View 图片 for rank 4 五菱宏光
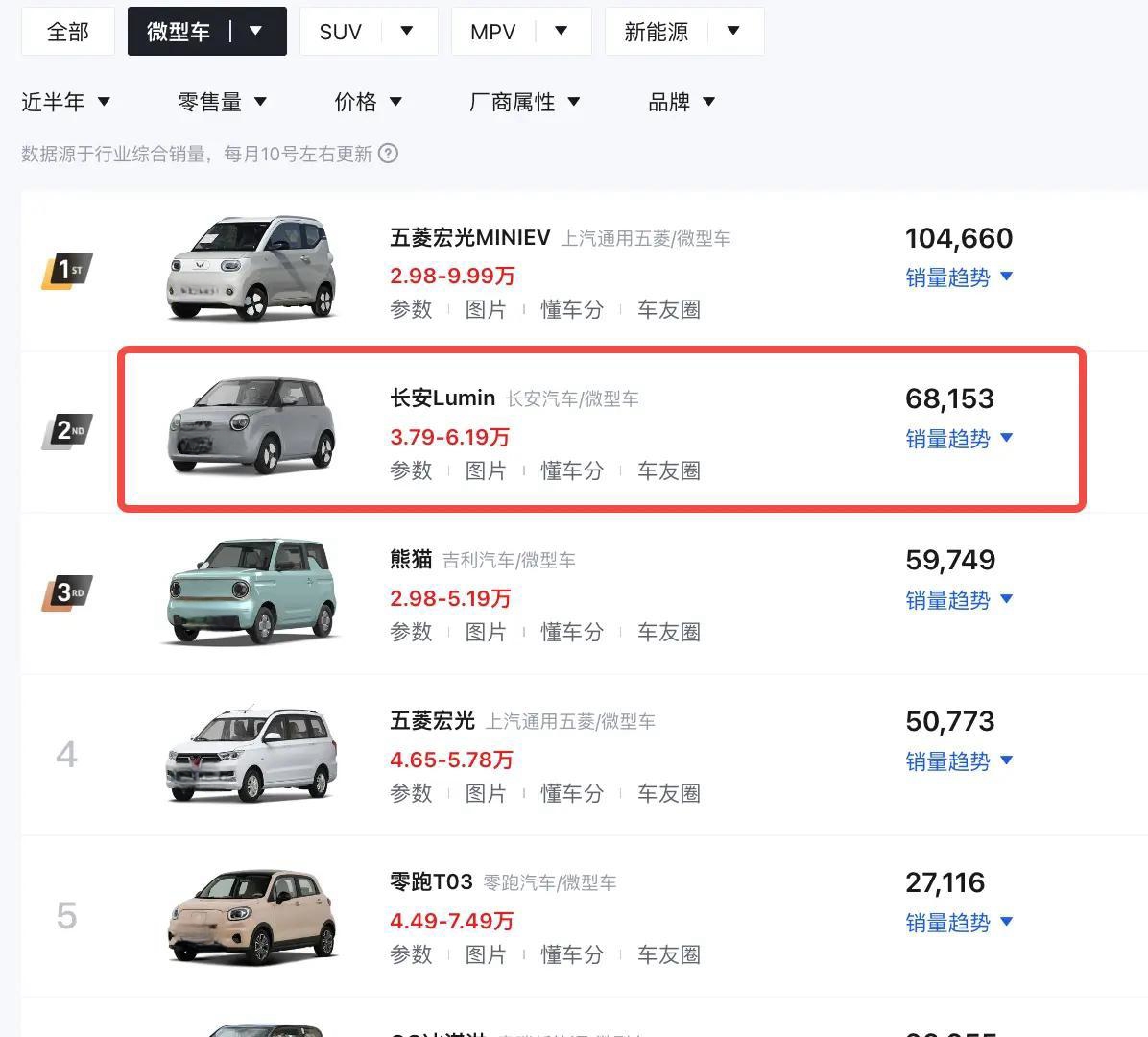The width and height of the screenshot is (1148, 1037). tap(486, 793)
